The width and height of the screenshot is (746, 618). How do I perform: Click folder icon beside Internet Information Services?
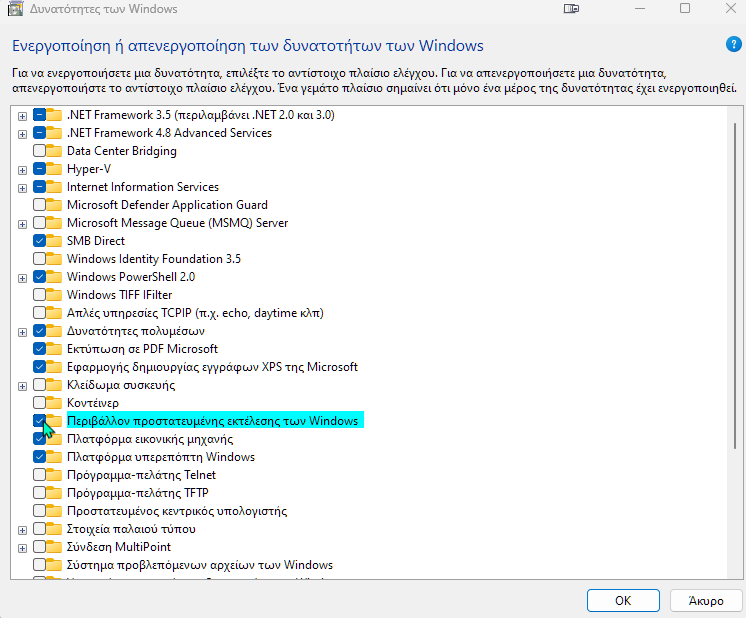point(54,187)
